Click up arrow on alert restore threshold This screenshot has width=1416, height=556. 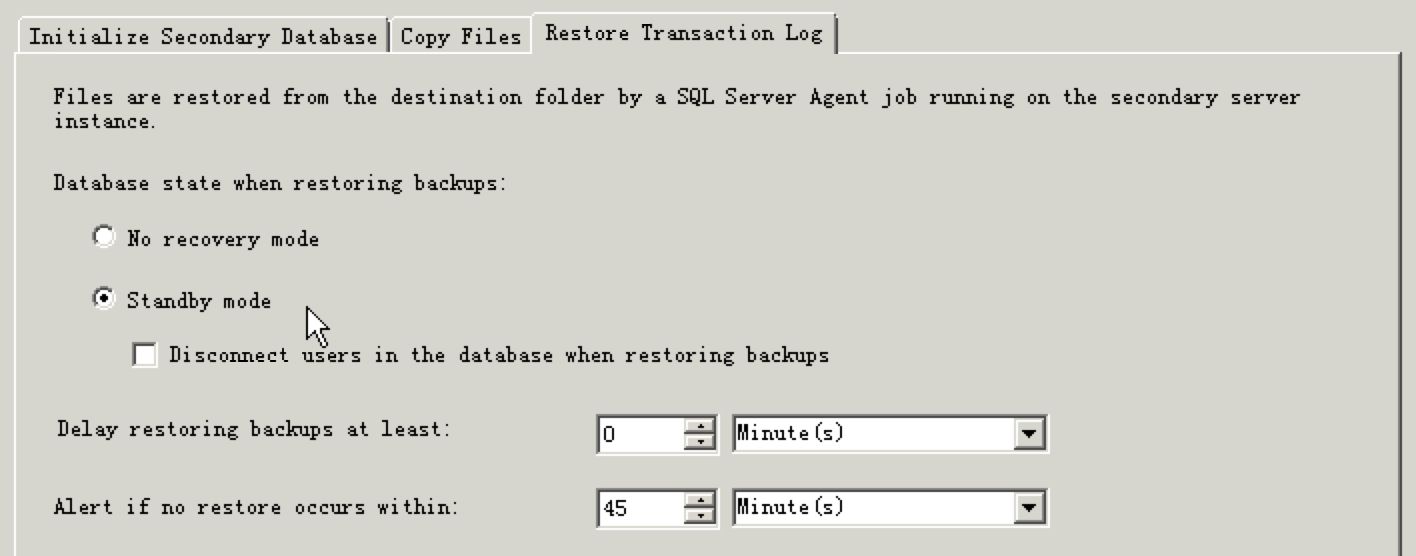(701, 499)
